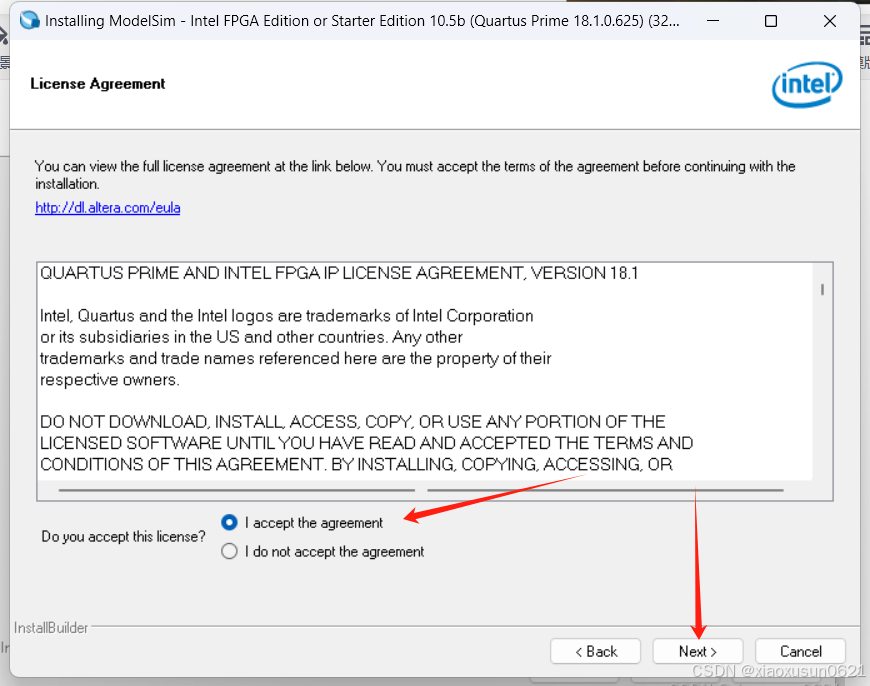870x686 pixels.
Task: Click the "DO NOT DOWNLOAD, INSTALL" paragraph
Action: coord(366,443)
